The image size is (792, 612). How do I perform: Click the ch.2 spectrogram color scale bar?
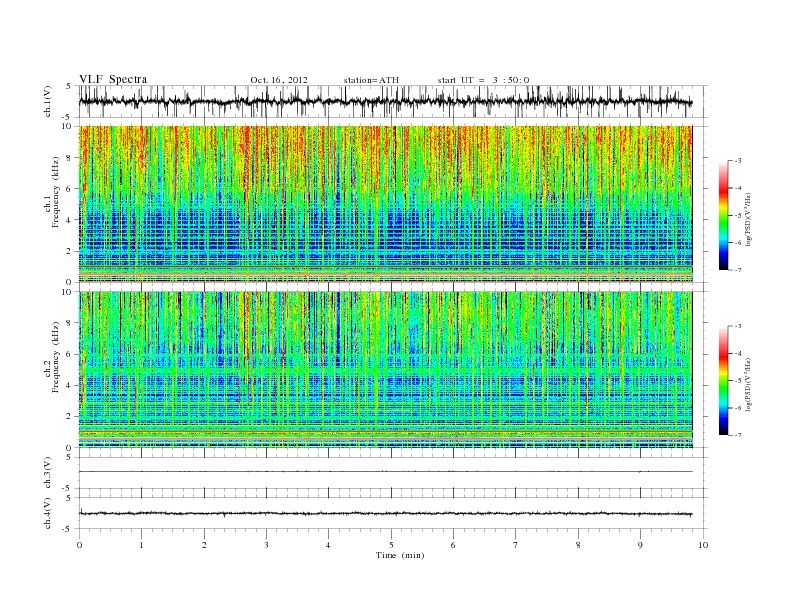[x=723, y=381]
